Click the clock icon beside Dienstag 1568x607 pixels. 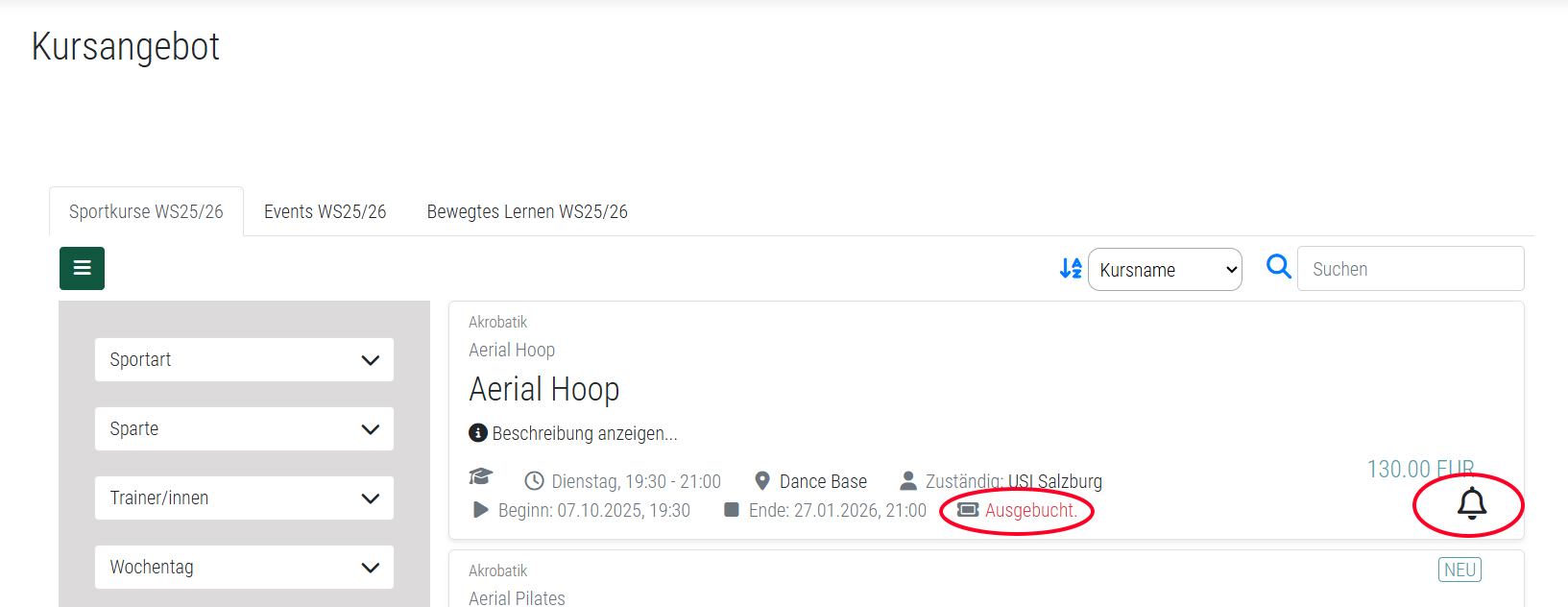[534, 481]
